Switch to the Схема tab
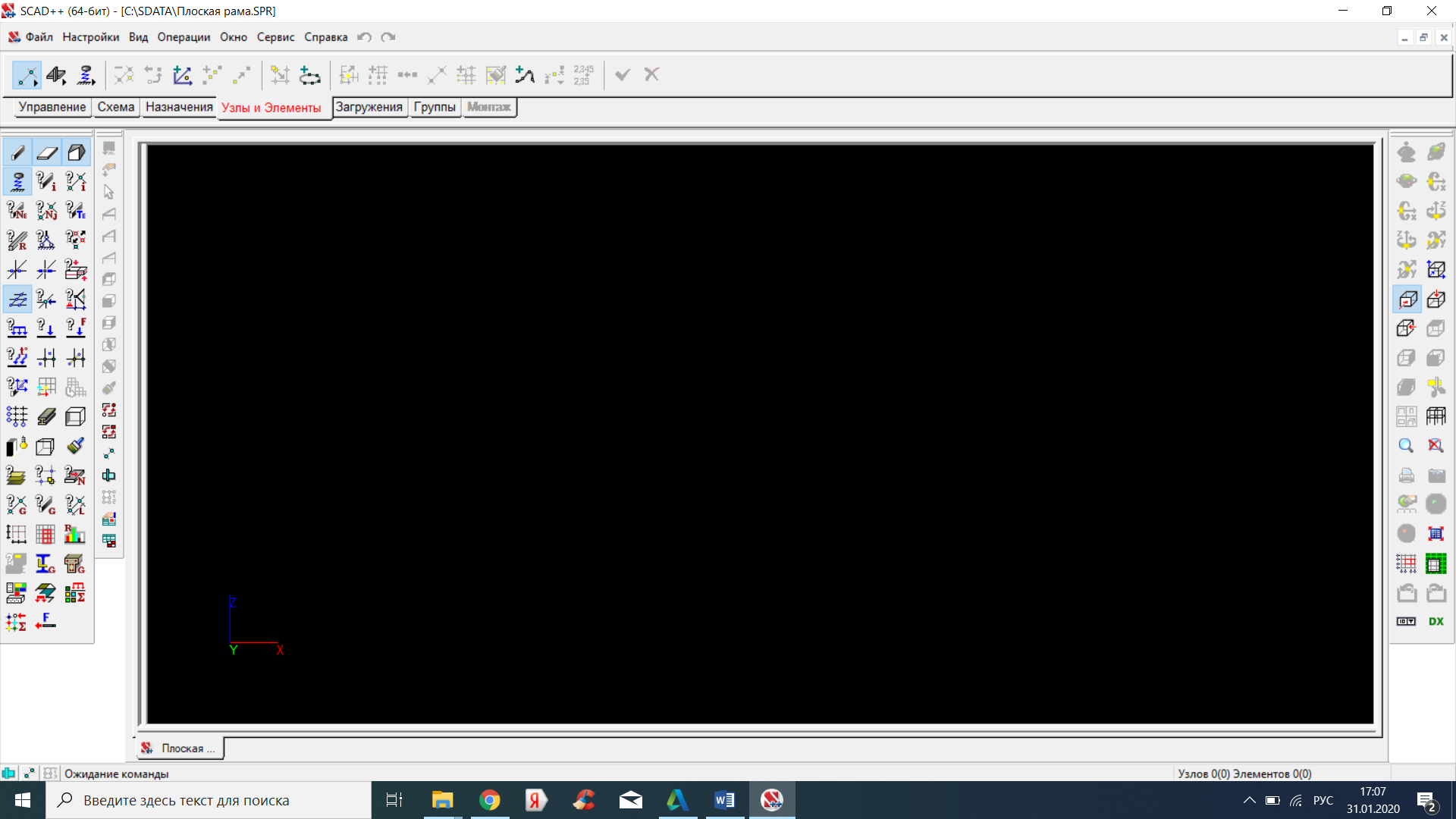The width and height of the screenshot is (1456, 819). [x=116, y=107]
